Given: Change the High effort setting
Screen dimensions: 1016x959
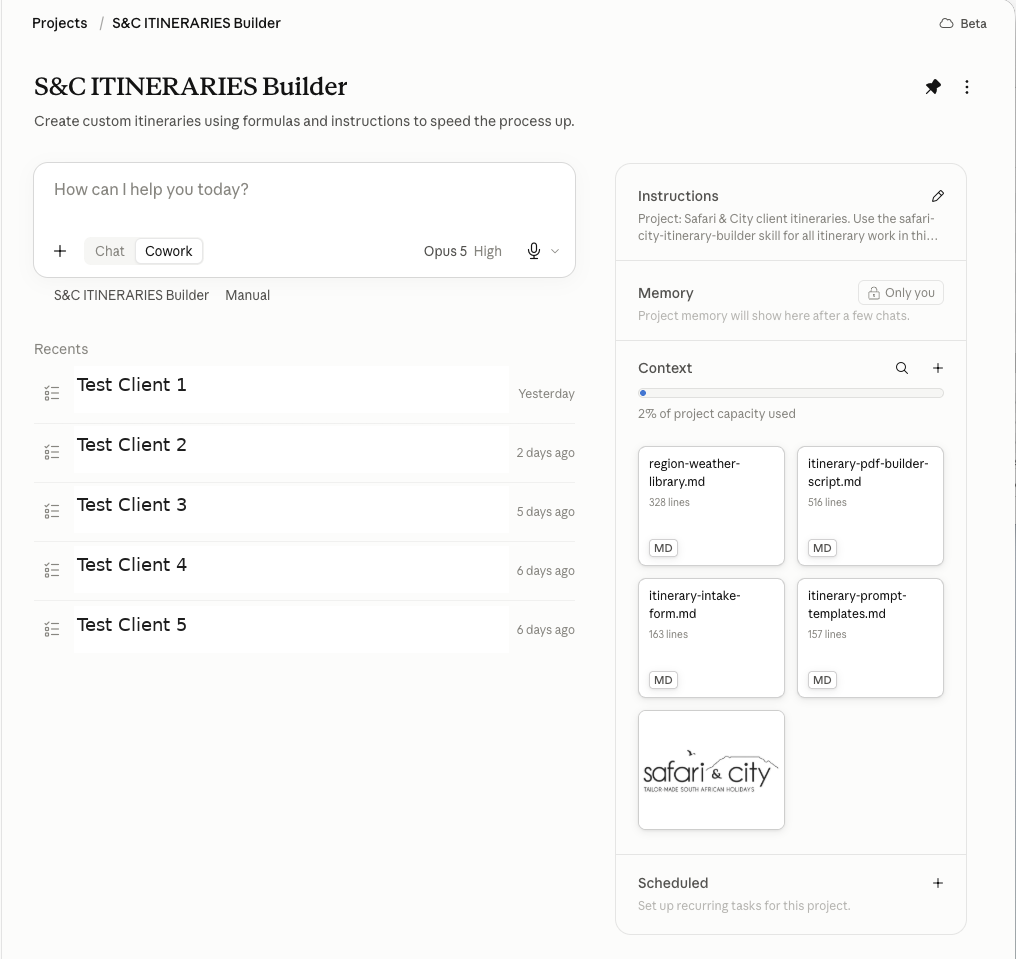Looking at the screenshot, I should [x=487, y=251].
